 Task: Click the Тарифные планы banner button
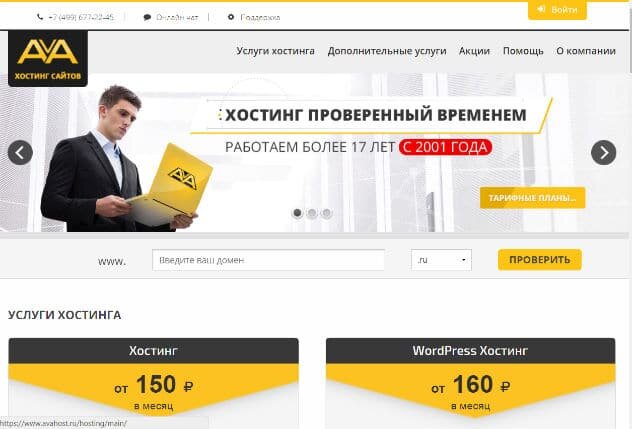point(532,198)
